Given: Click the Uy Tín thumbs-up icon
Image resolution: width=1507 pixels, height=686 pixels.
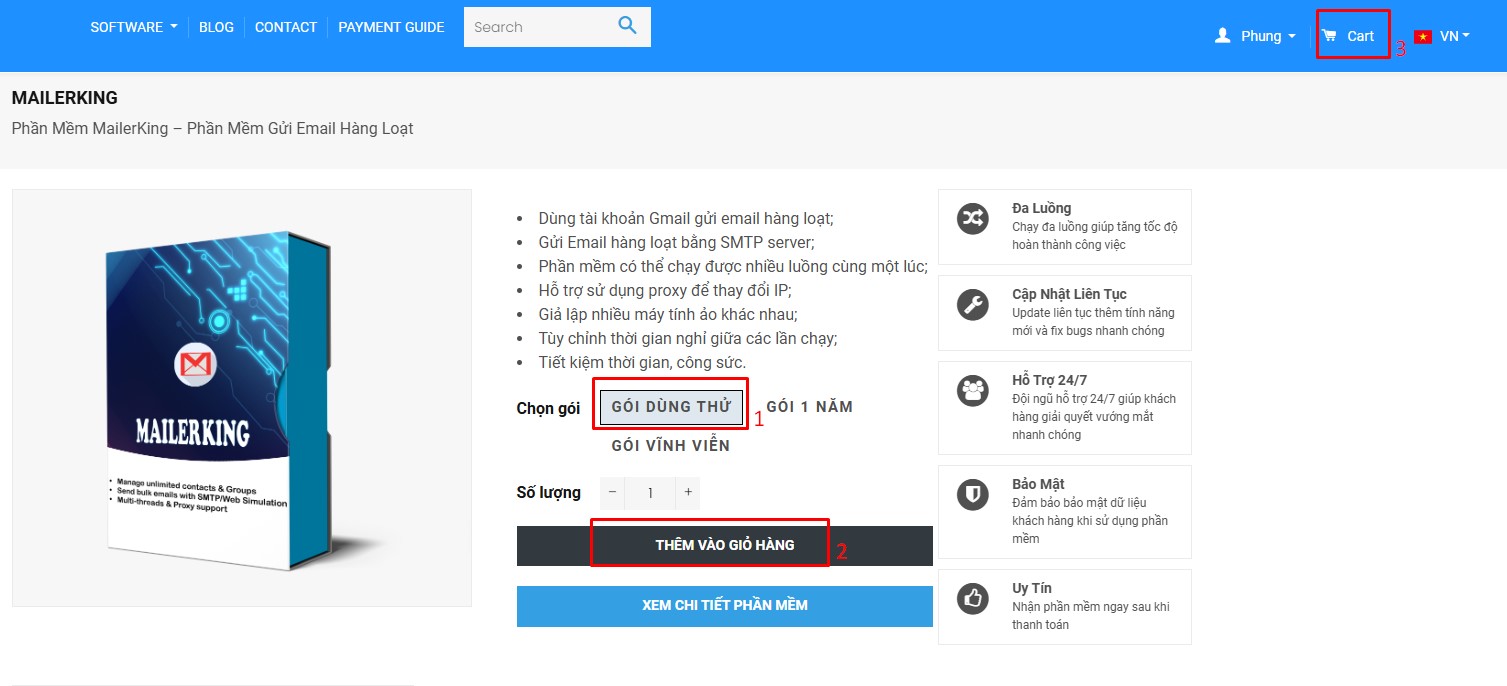Looking at the screenshot, I should 972,598.
